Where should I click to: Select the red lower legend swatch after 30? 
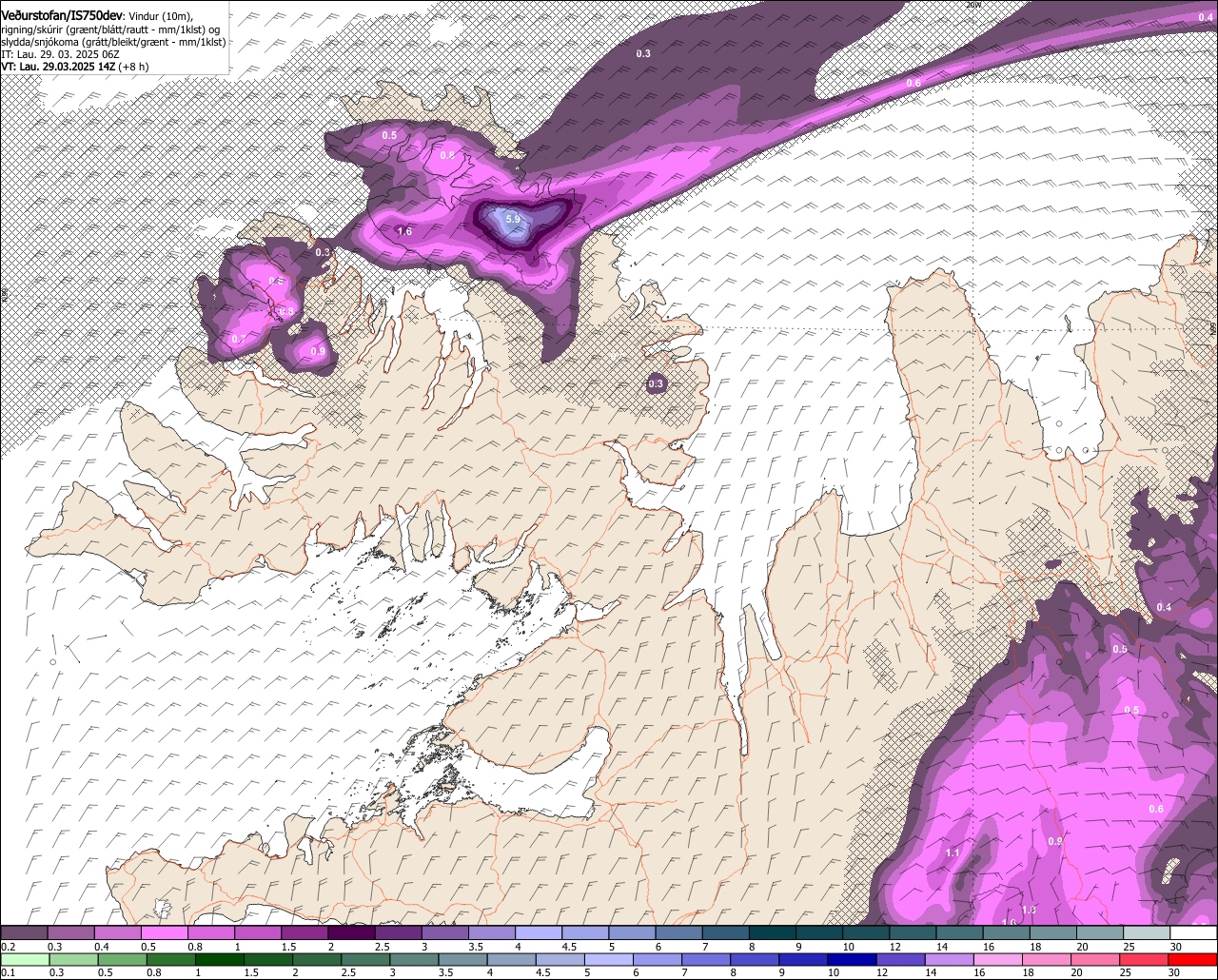point(1194,959)
